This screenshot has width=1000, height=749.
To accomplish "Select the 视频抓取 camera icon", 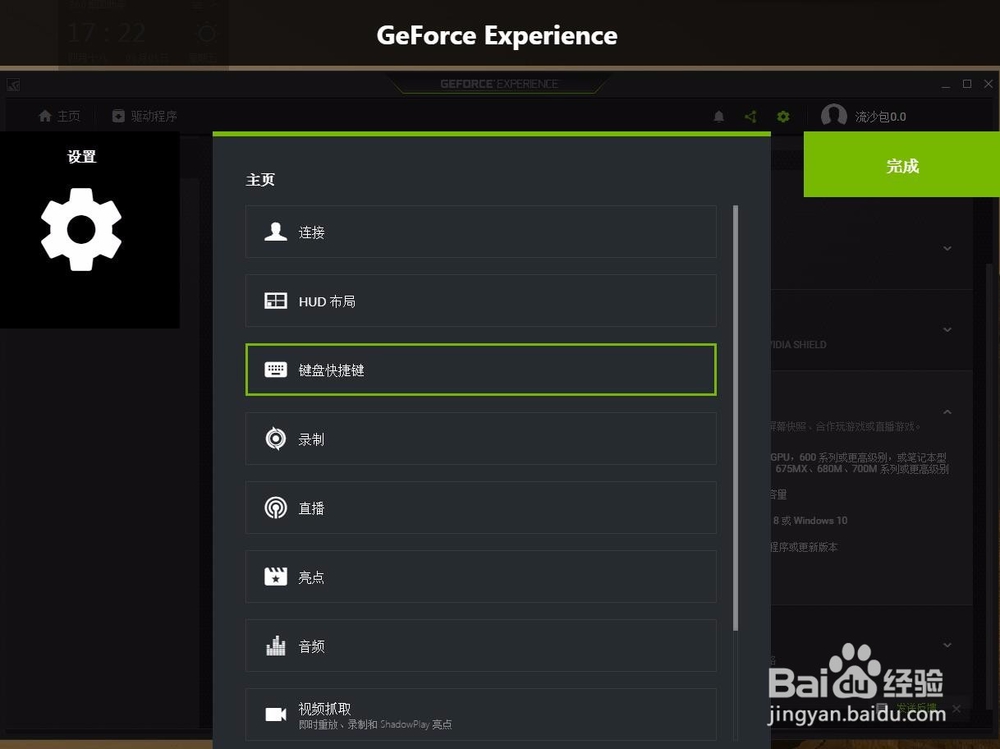I will pyautogui.click(x=275, y=712).
